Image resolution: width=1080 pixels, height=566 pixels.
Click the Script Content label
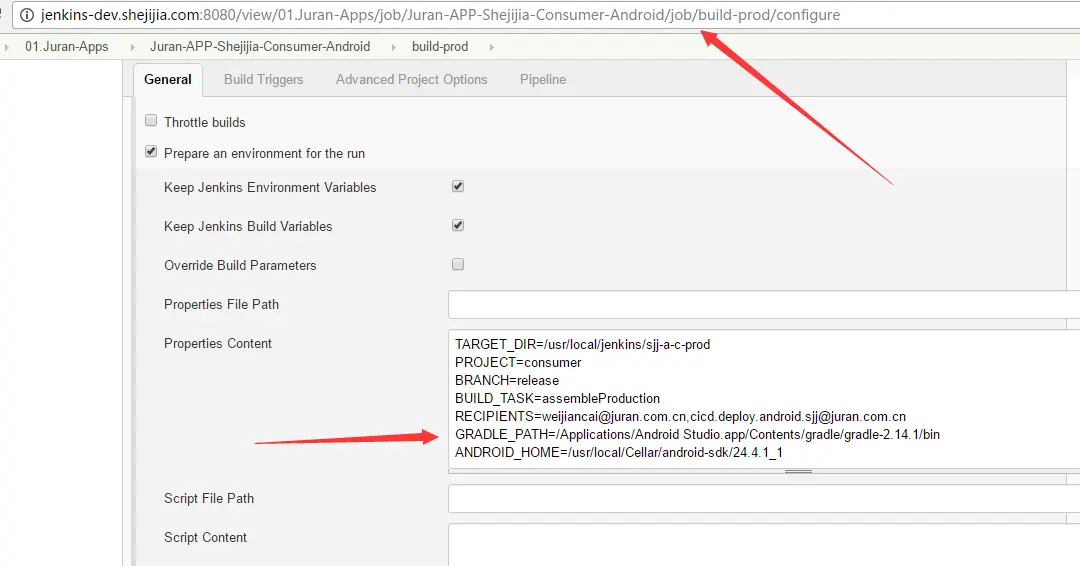click(x=205, y=537)
